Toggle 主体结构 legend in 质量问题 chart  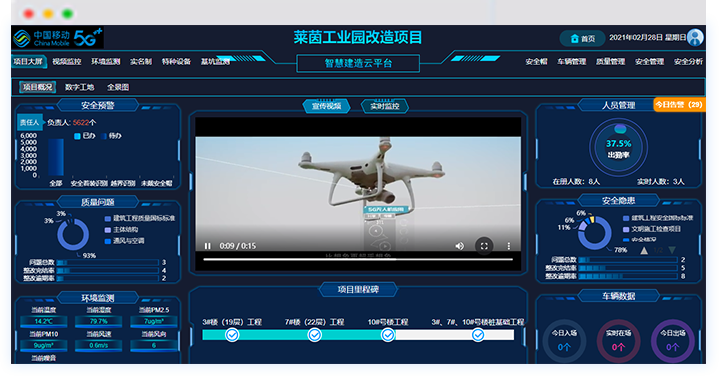122,229
